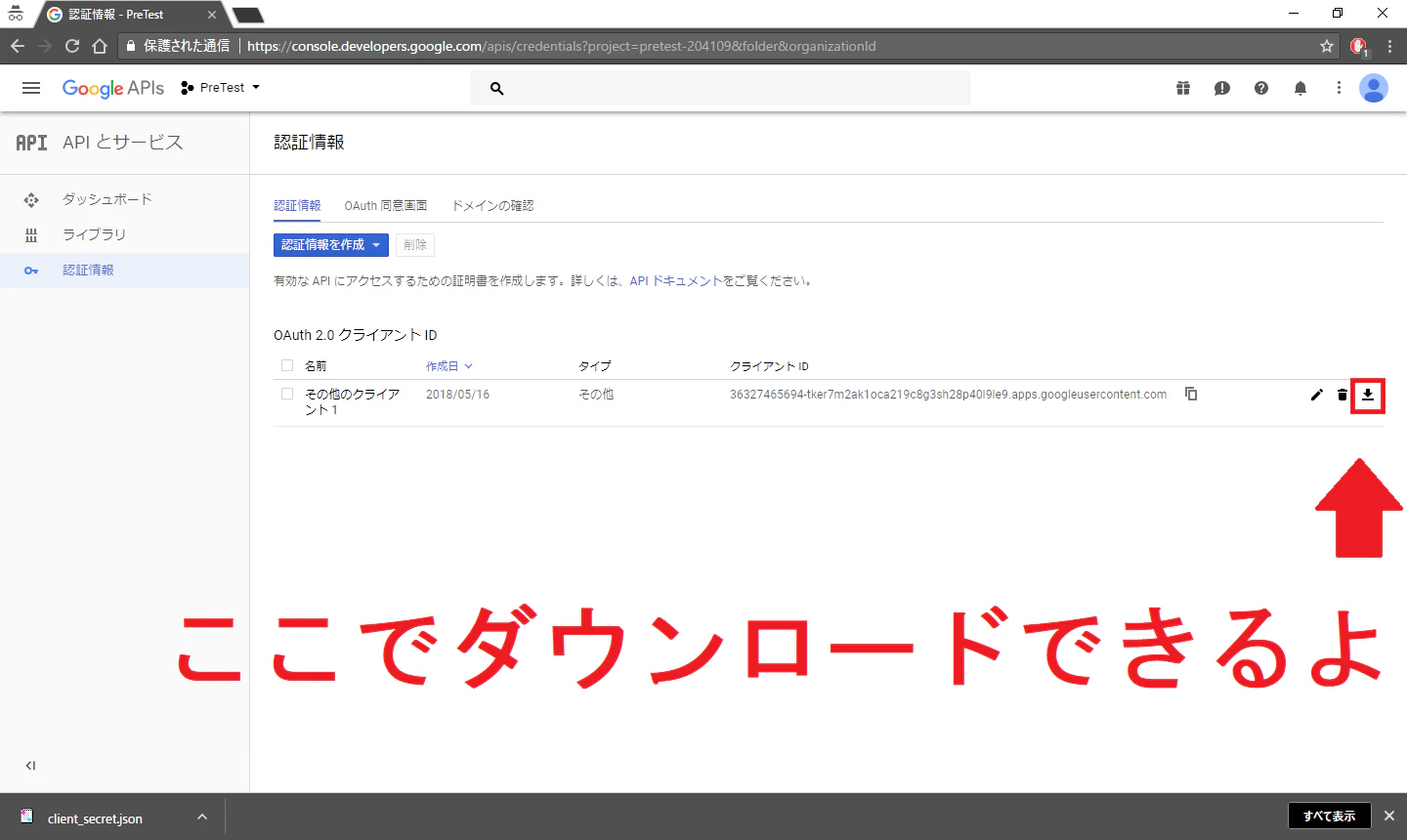
Task: Close the downloads bar
Action: point(1389,816)
